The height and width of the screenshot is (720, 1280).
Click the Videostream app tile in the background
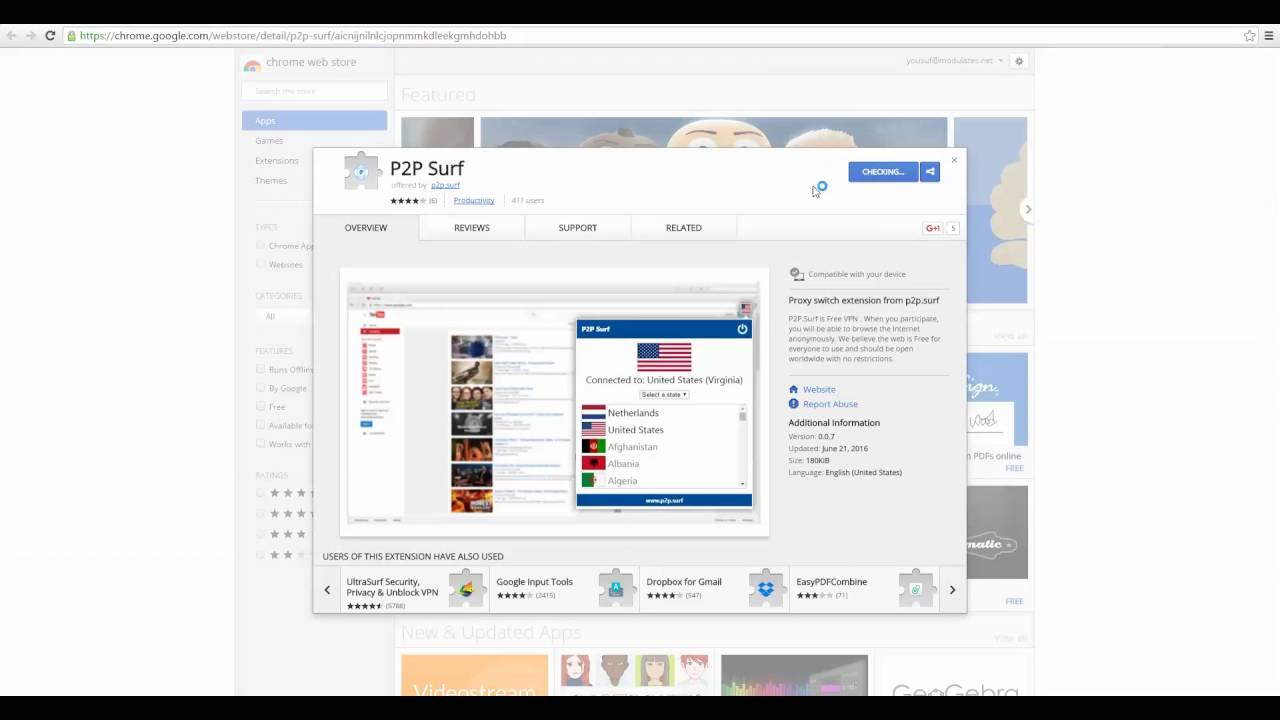click(x=474, y=676)
